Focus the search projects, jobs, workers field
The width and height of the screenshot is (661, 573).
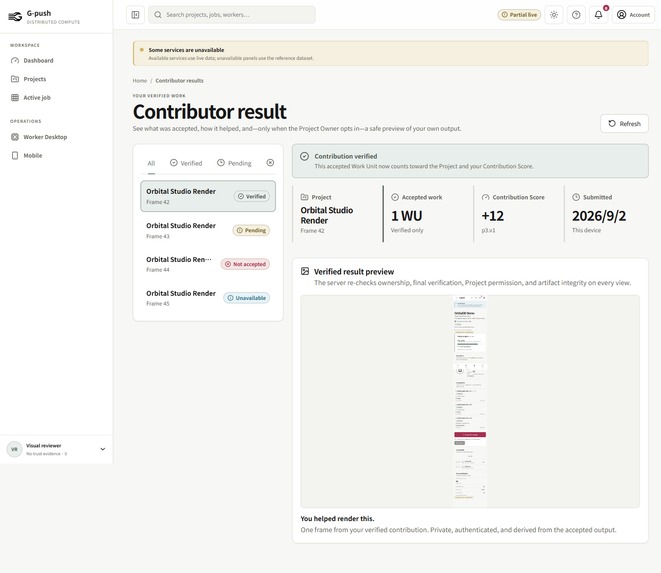coord(232,15)
